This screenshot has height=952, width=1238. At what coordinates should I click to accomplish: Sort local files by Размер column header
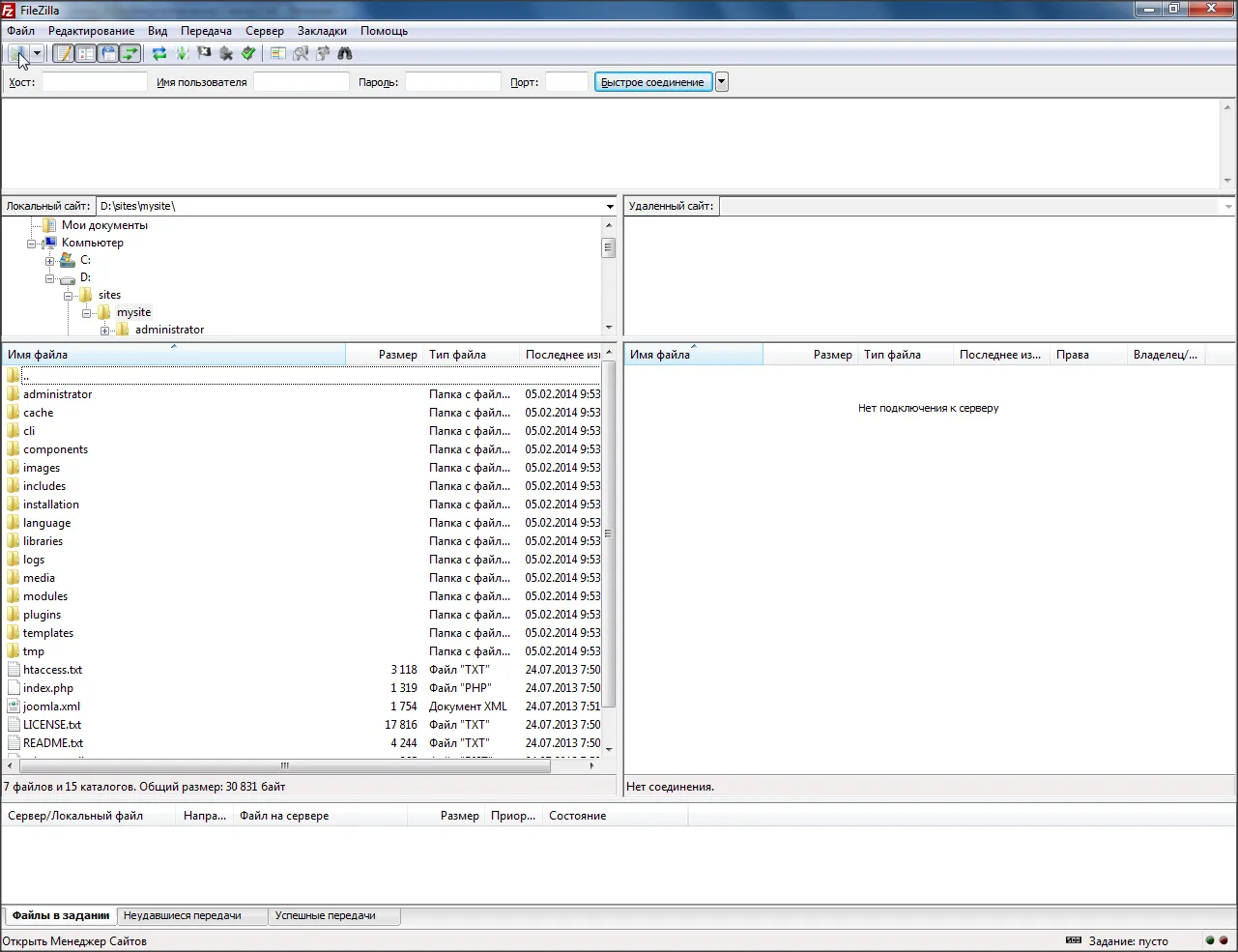[x=385, y=355]
